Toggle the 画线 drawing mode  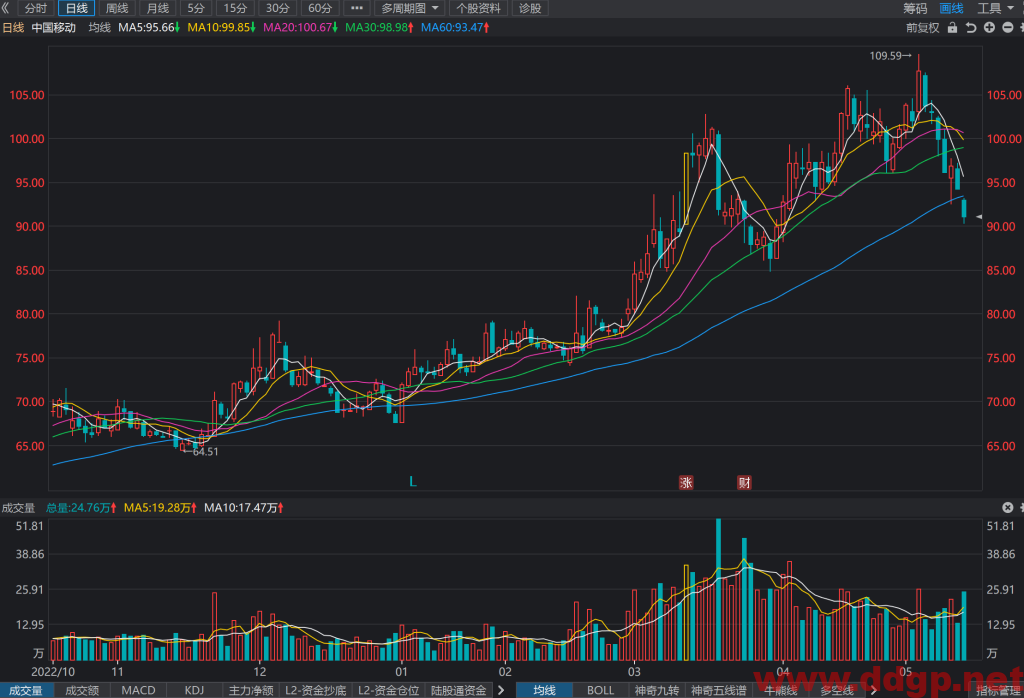pyautogui.click(x=952, y=8)
